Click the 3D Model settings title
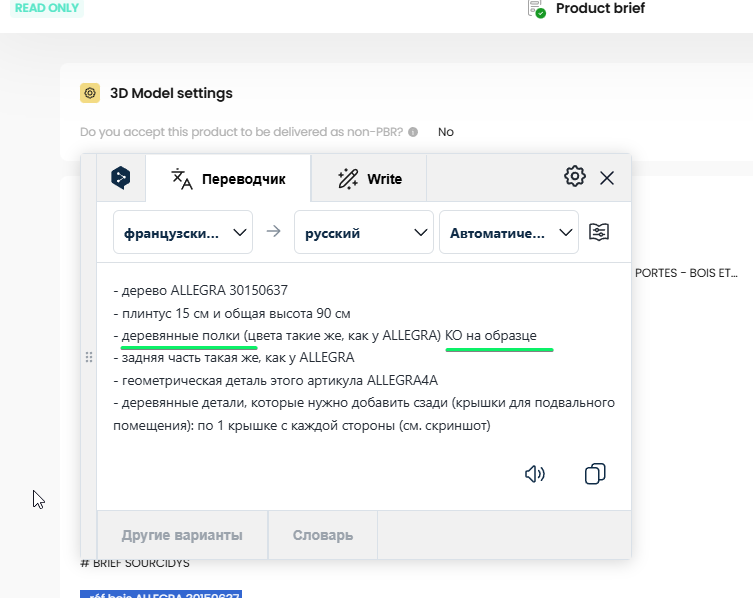Image resolution: width=753 pixels, height=598 pixels. point(171,93)
